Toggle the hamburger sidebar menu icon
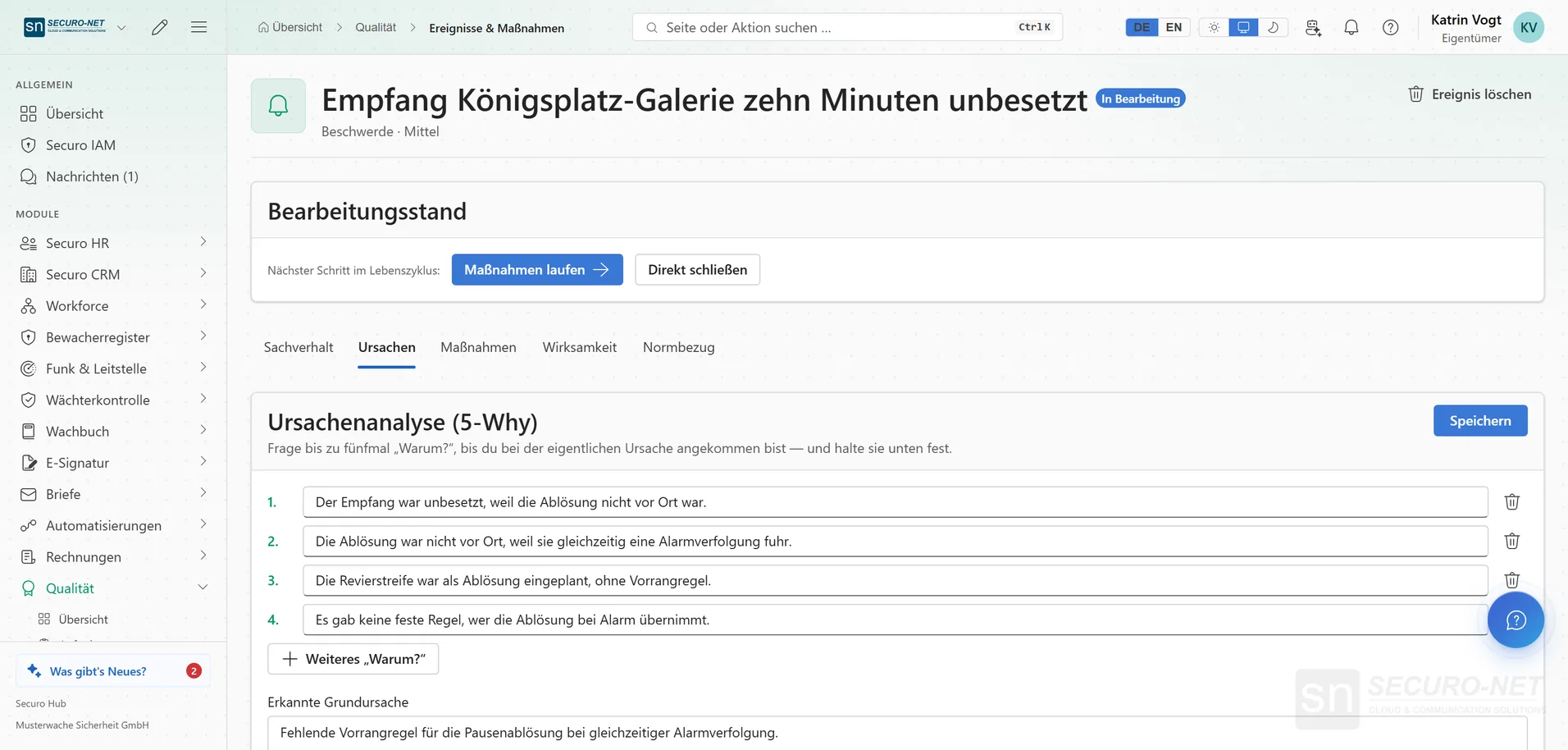Viewport: 1568px width, 750px height. coord(198,27)
